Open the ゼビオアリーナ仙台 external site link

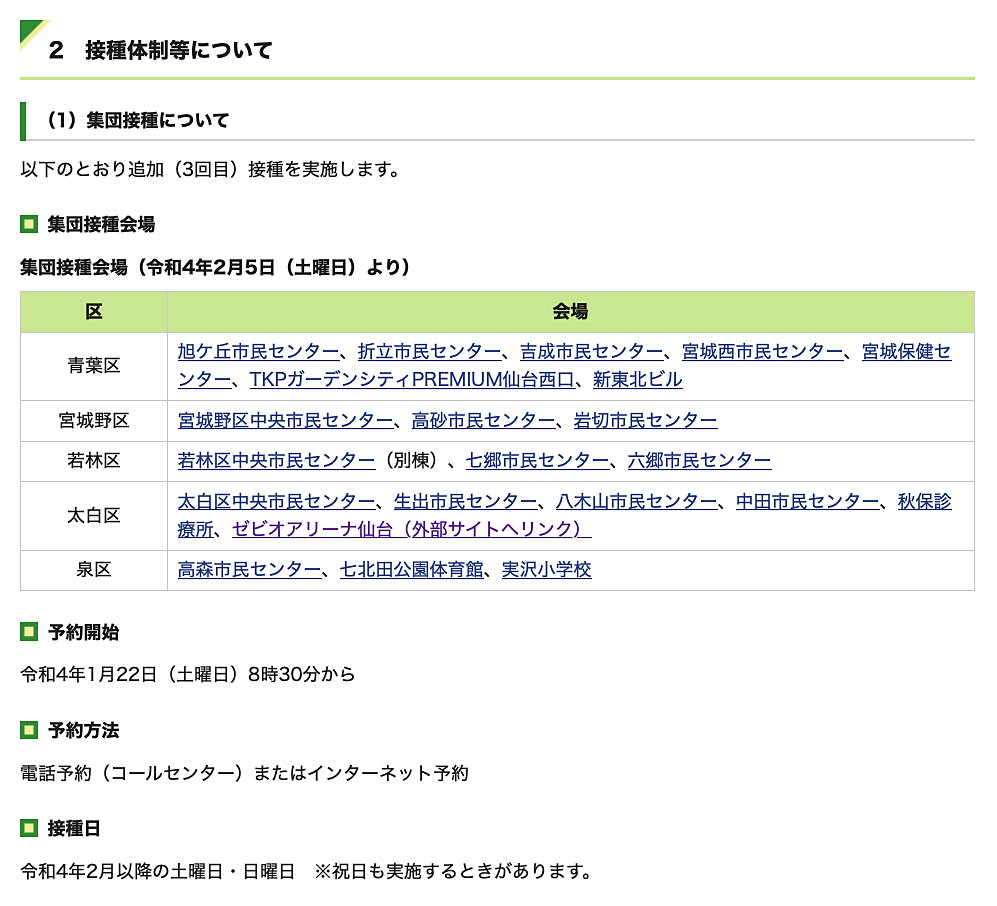tap(411, 529)
